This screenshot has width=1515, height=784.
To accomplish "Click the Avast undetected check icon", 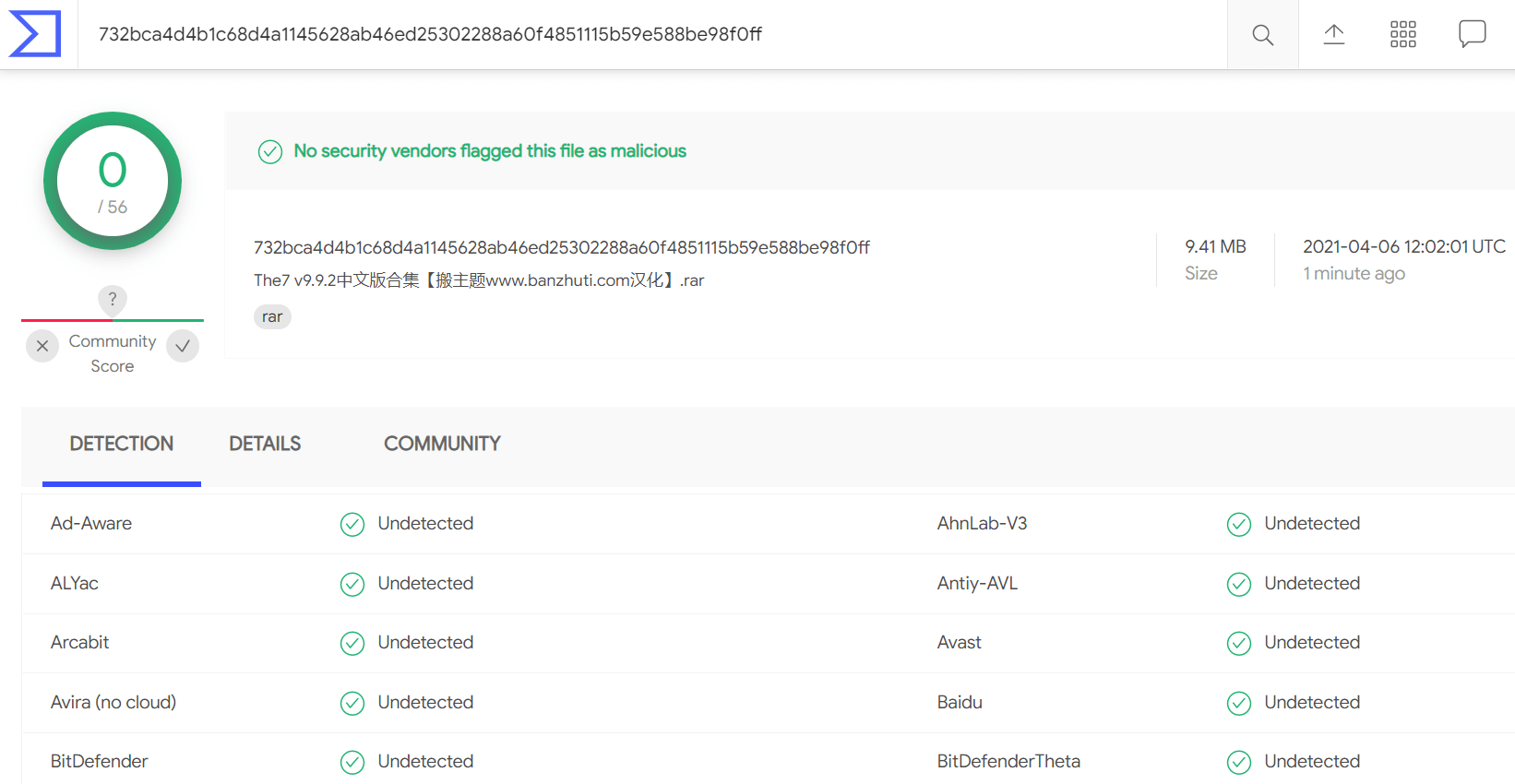I will point(1239,643).
